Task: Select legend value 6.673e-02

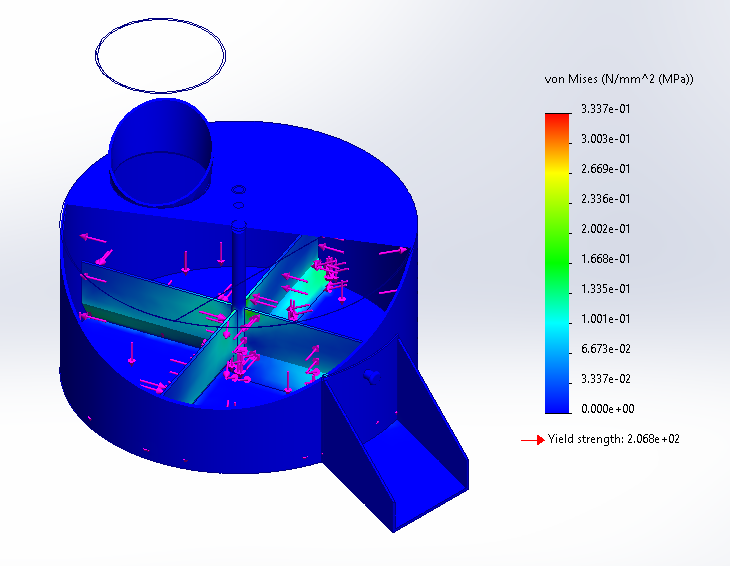Action: click(605, 349)
